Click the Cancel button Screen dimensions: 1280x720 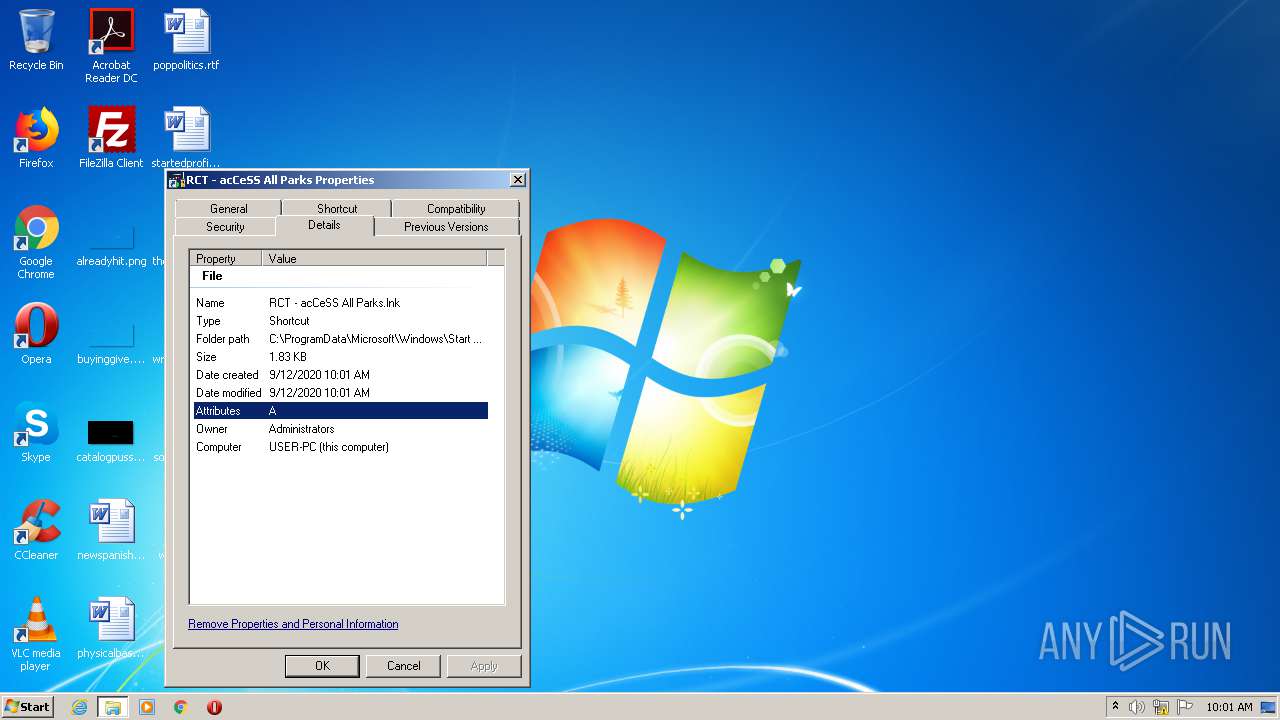tap(404, 666)
